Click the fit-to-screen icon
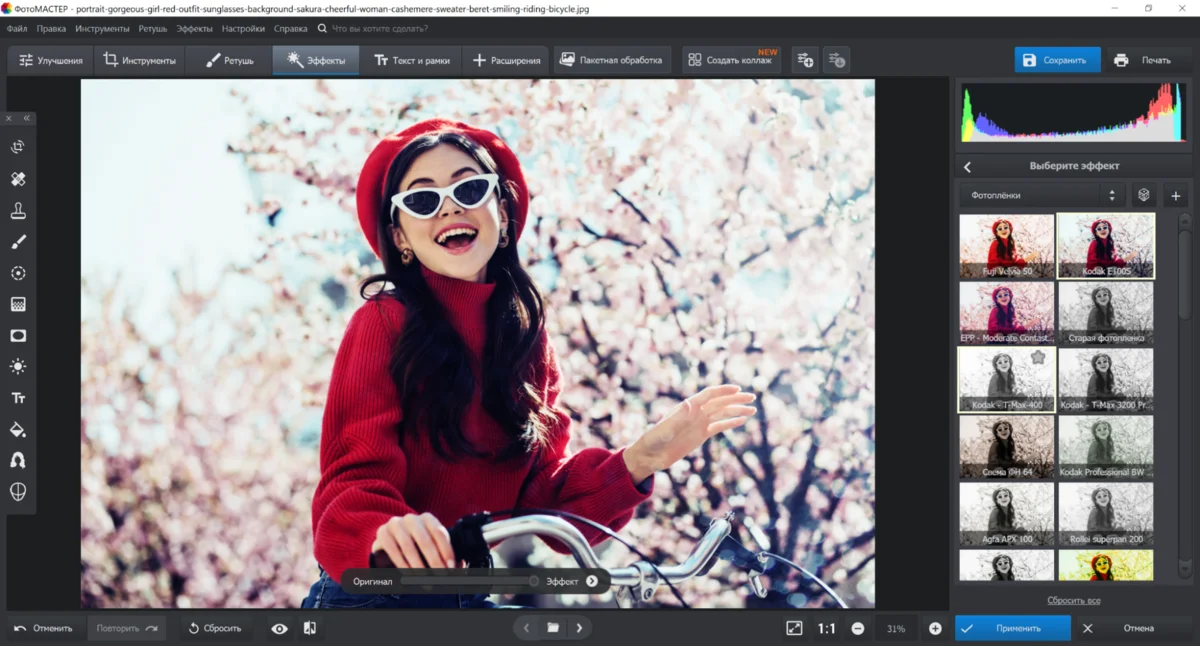 point(794,628)
